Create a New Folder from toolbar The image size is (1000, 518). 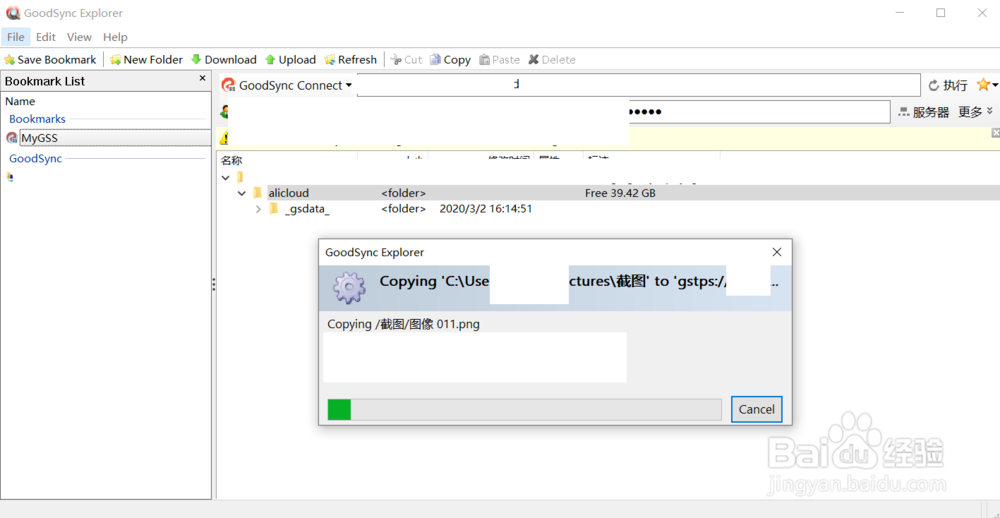point(146,59)
